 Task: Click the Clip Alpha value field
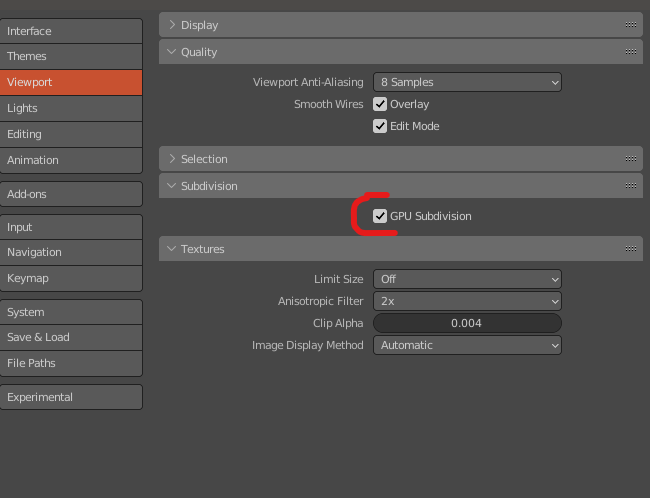[467, 323]
